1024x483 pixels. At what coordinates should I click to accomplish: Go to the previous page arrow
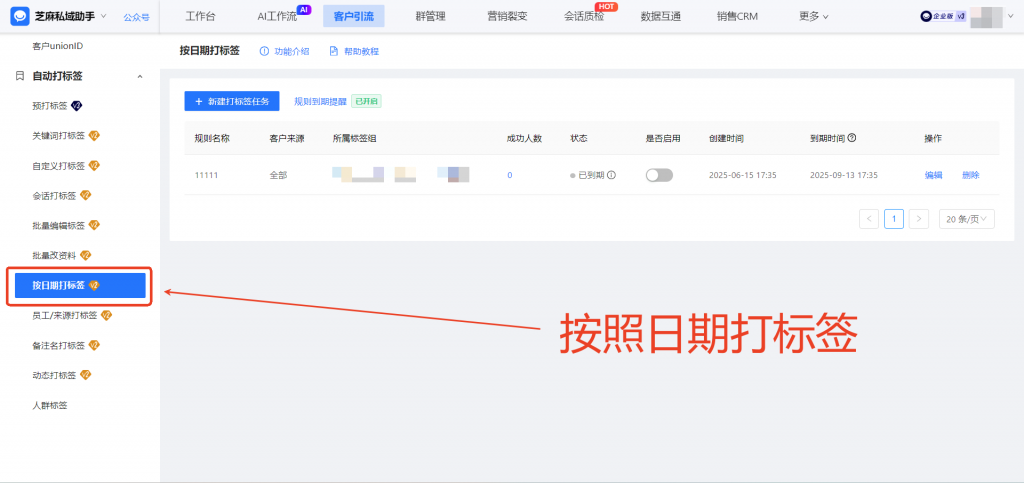point(869,219)
